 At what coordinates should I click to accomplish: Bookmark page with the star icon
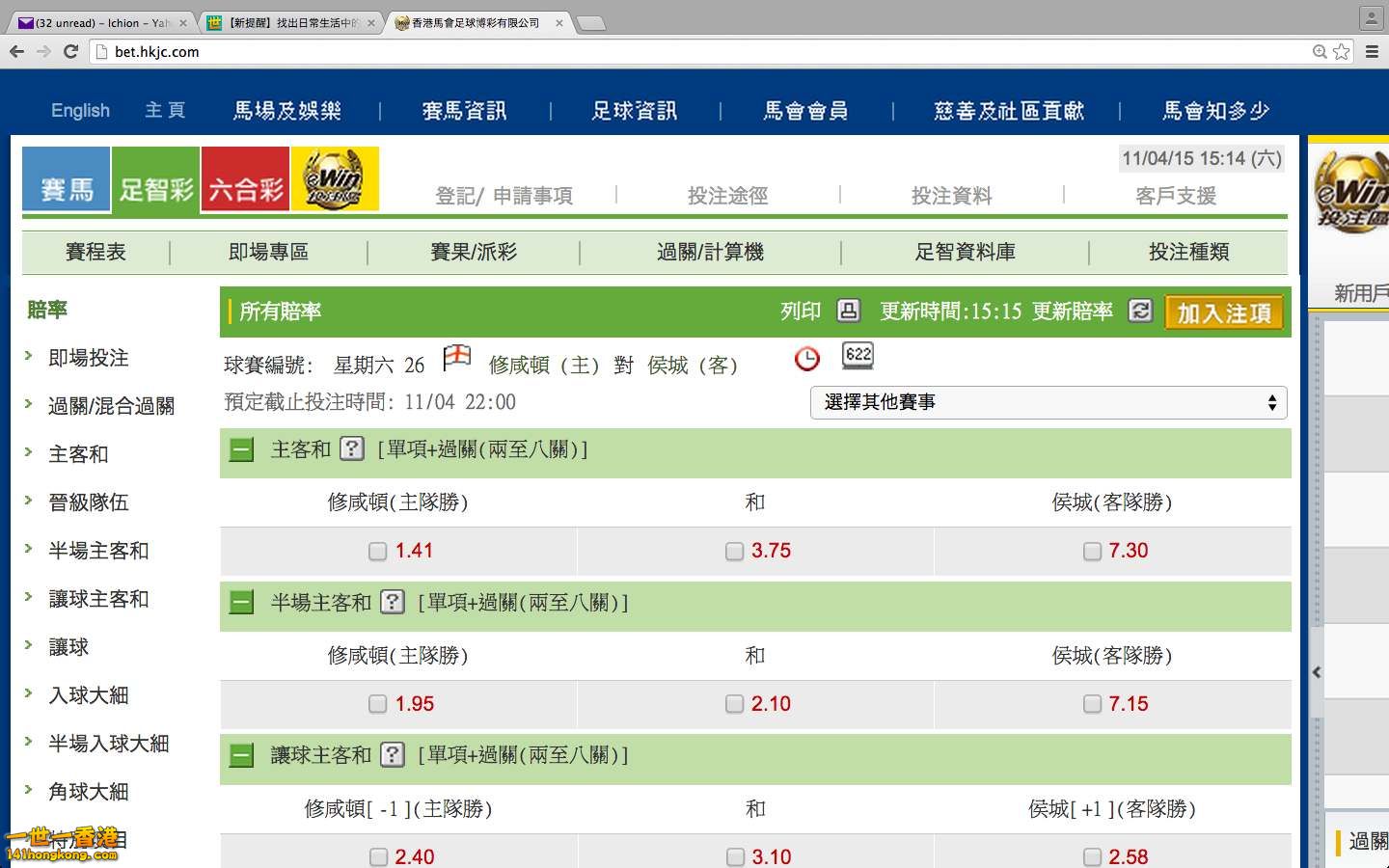pyautogui.click(x=1341, y=51)
